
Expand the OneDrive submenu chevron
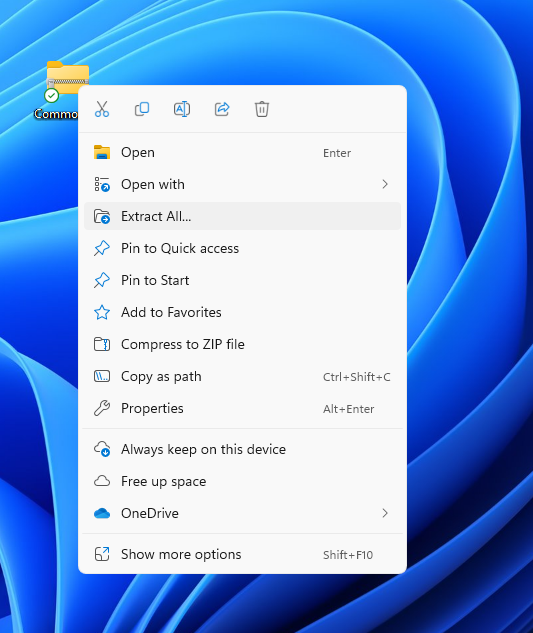[x=385, y=513]
